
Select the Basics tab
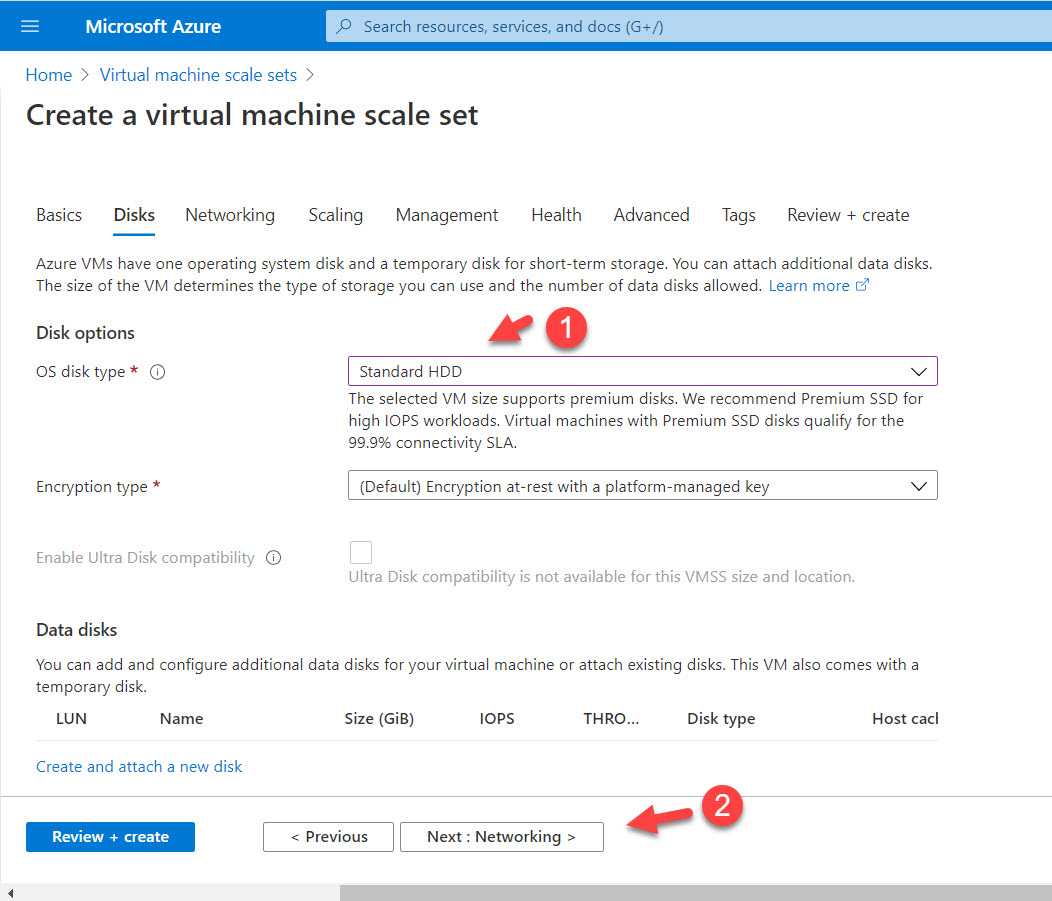click(59, 215)
